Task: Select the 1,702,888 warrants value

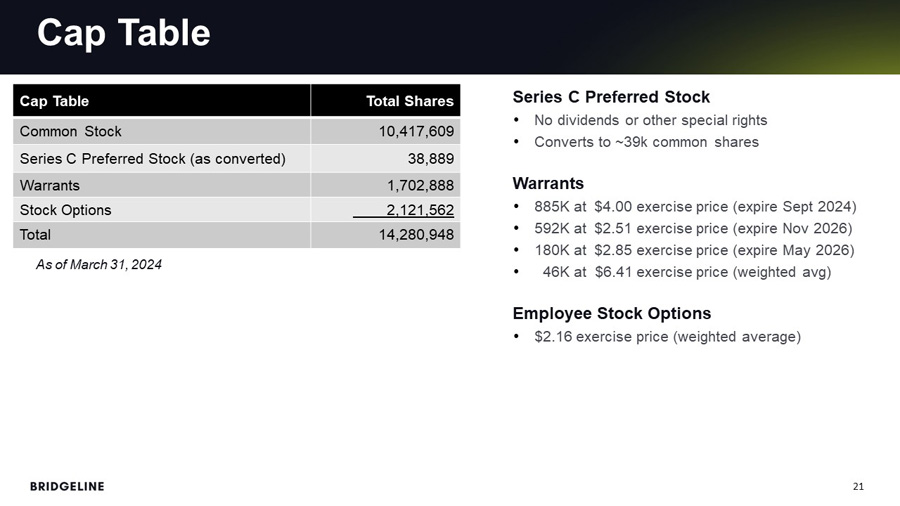Action: [x=419, y=185]
